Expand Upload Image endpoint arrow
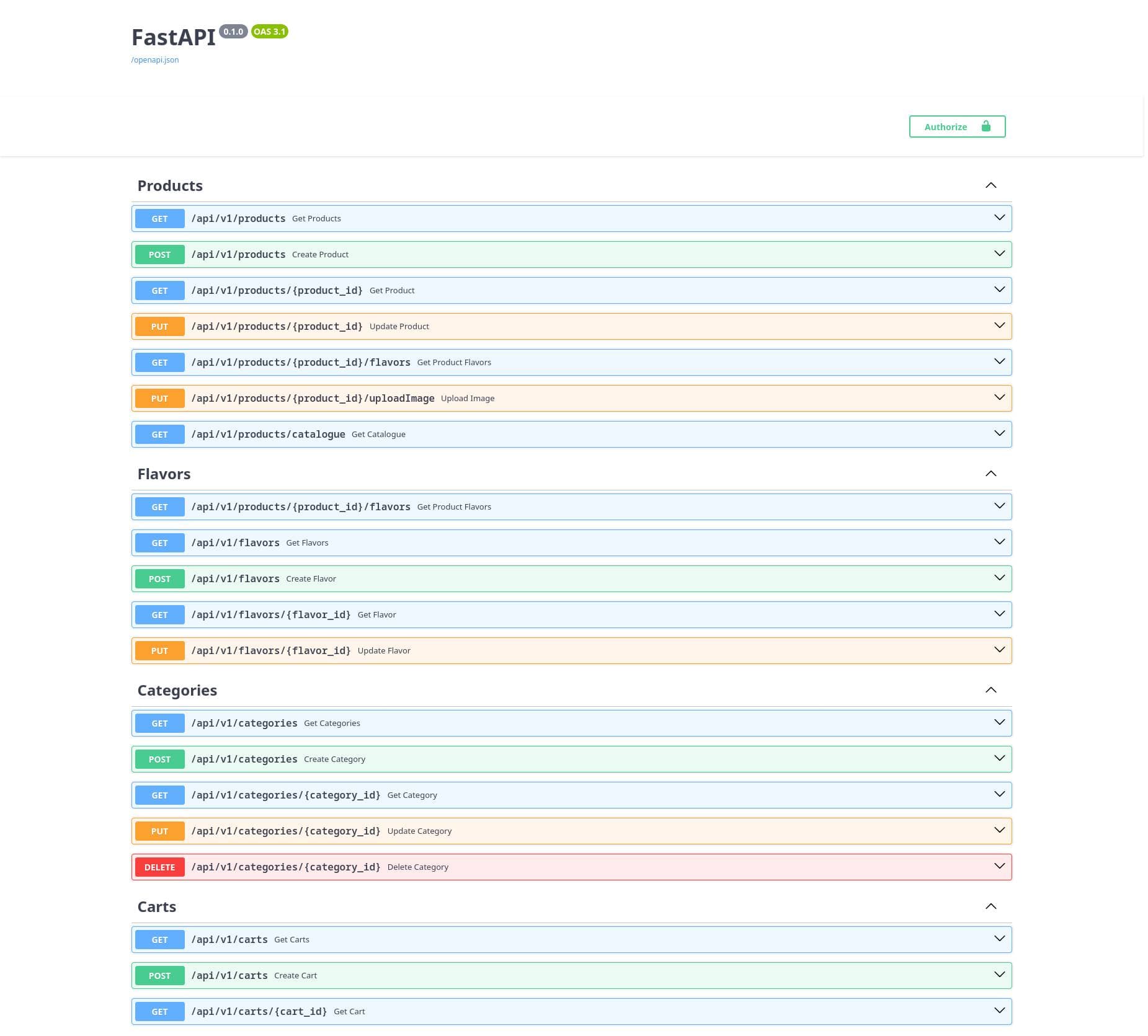Viewport: 1148px width, 1036px height. pyautogui.click(x=1000, y=397)
